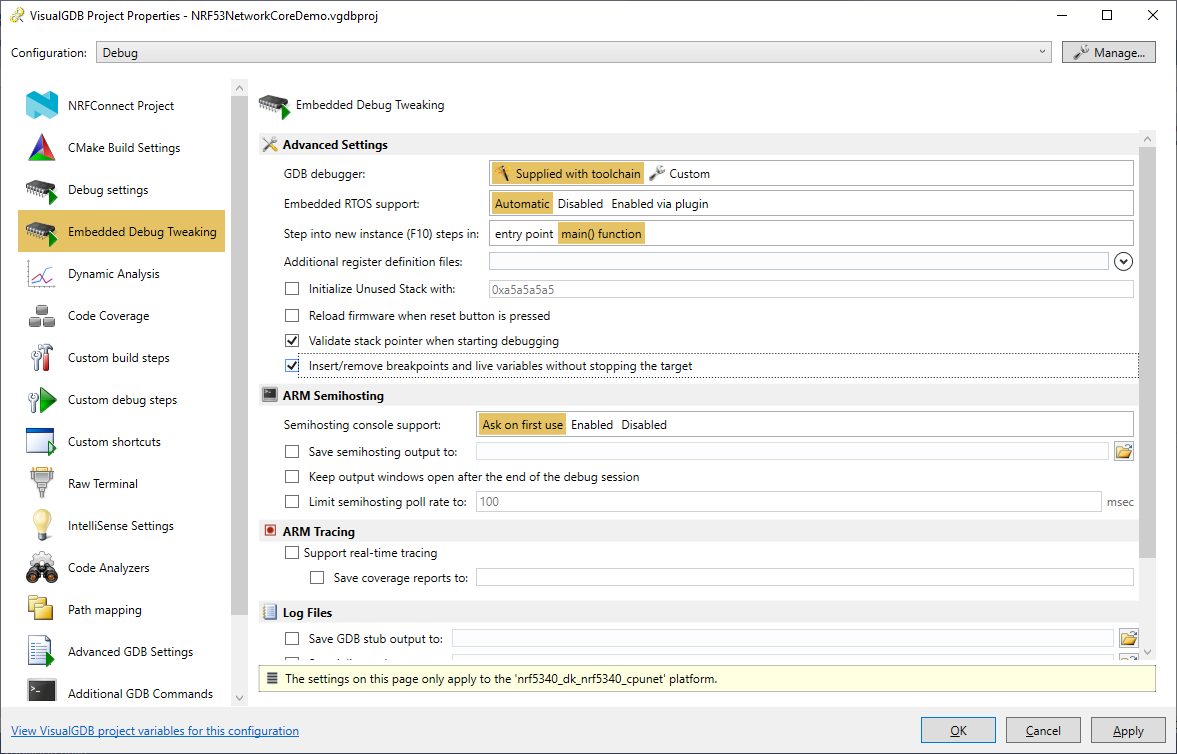Screen dimensions: 1177x754
Task: Click the Save semihosting output path field
Action: coord(792,451)
